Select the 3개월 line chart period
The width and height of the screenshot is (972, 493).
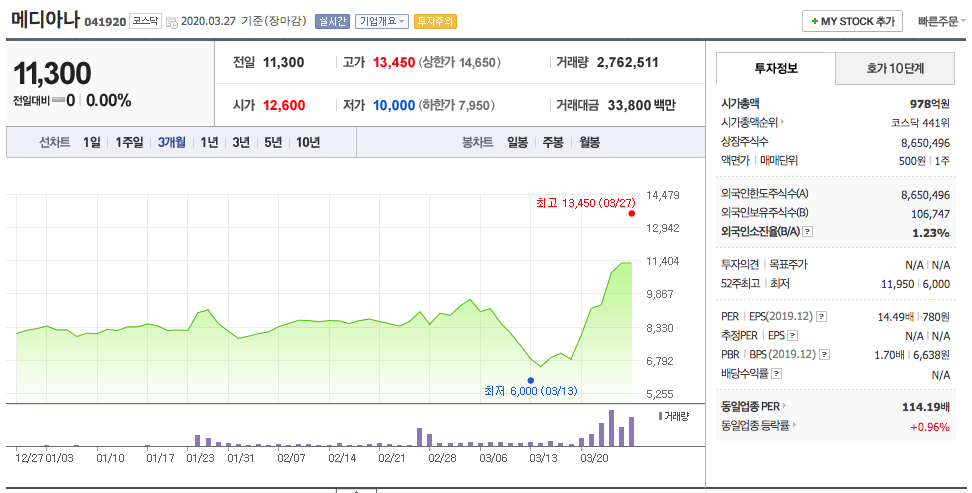(x=172, y=143)
